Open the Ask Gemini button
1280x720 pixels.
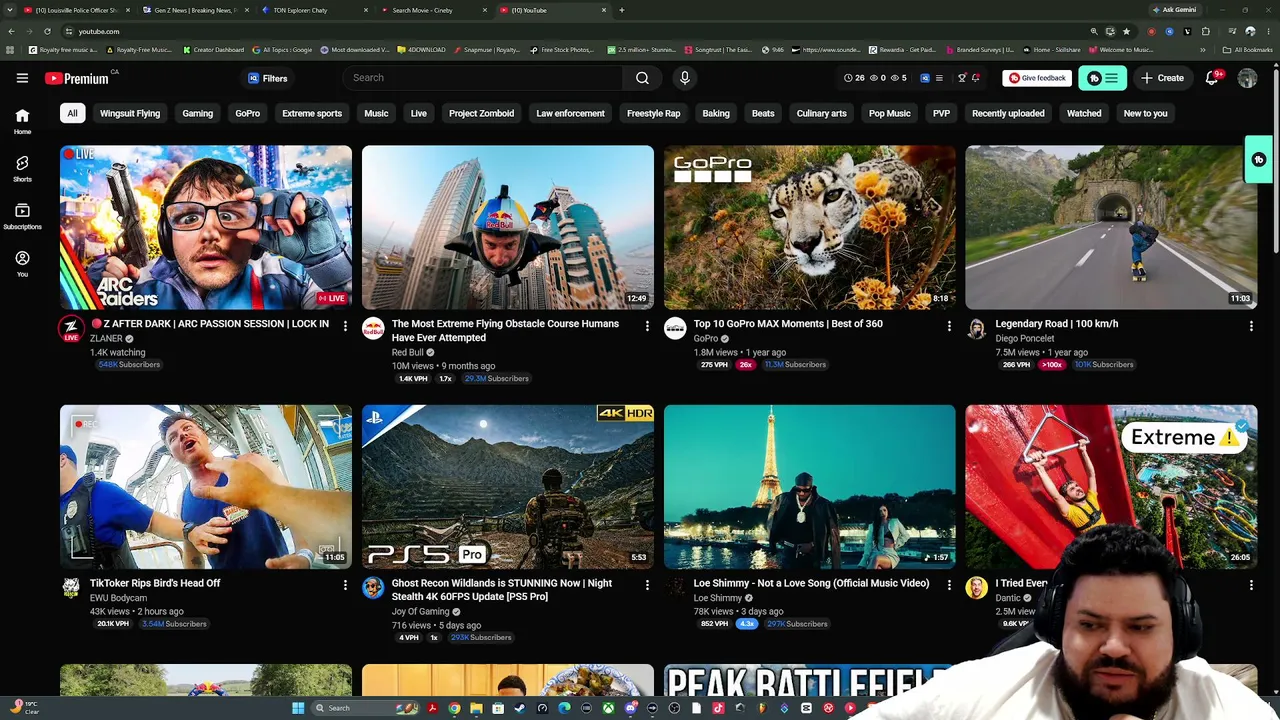(1174, 10)
